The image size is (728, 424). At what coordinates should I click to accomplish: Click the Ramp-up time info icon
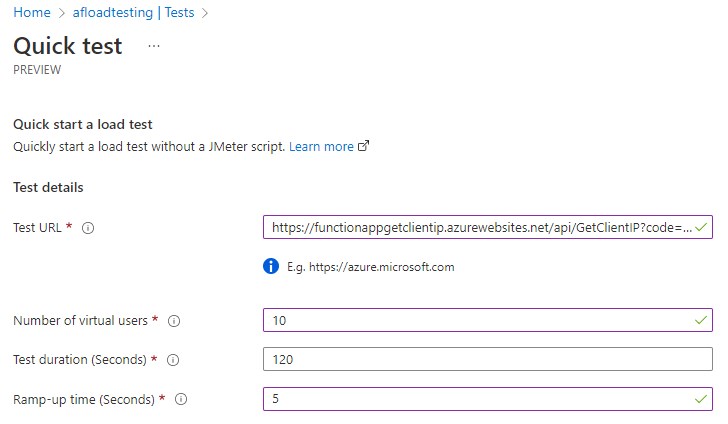[x=181, y=399]
